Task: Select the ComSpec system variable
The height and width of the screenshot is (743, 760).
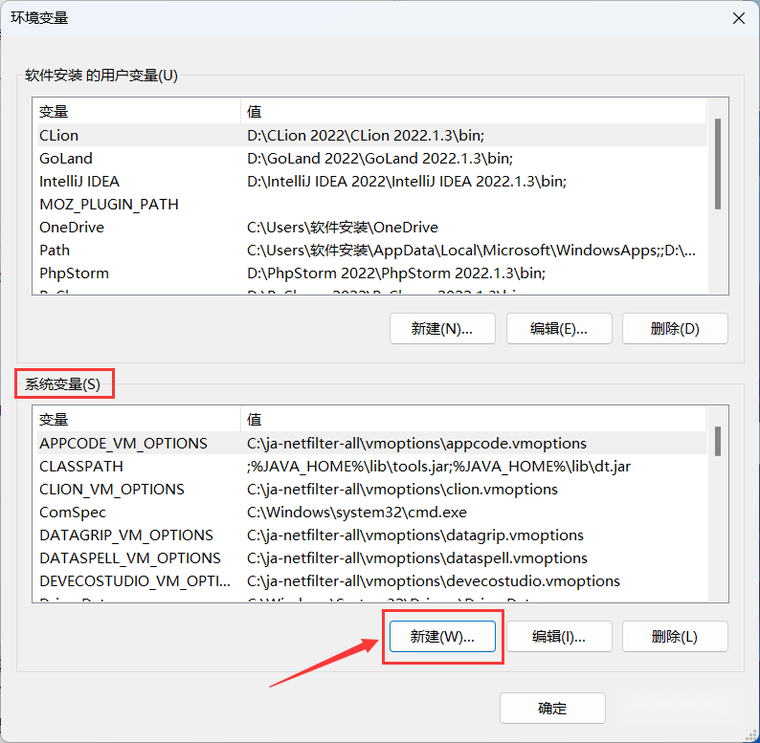Action: click(371, 512)
